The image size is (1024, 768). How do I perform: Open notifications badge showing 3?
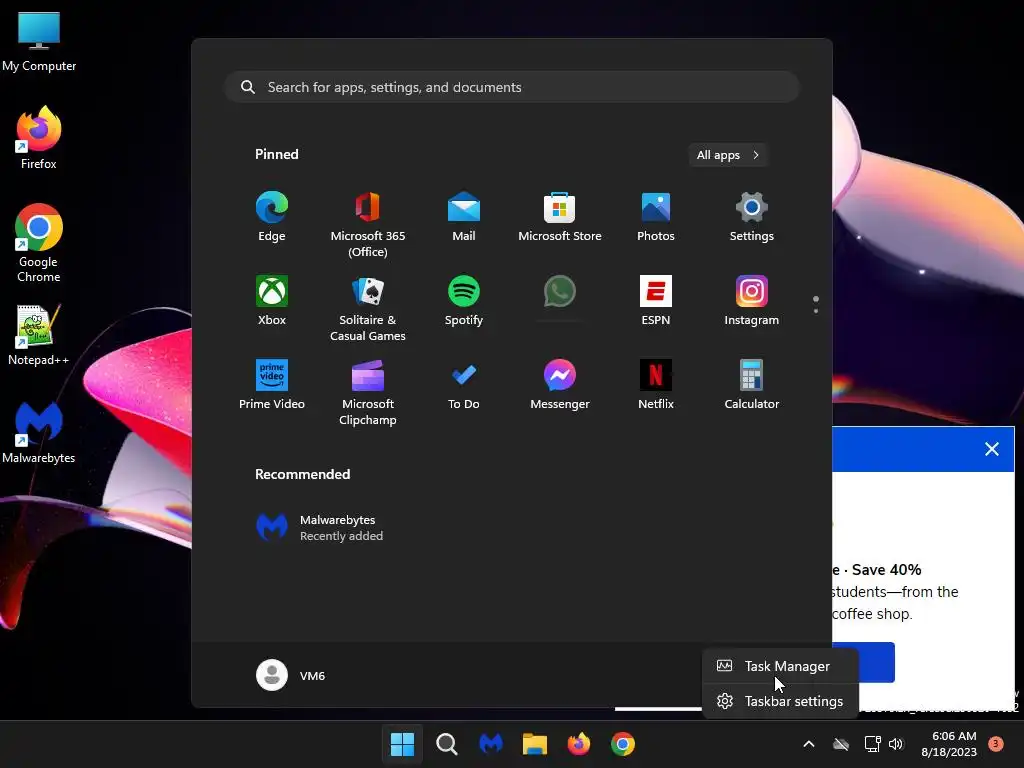(996, 743)
